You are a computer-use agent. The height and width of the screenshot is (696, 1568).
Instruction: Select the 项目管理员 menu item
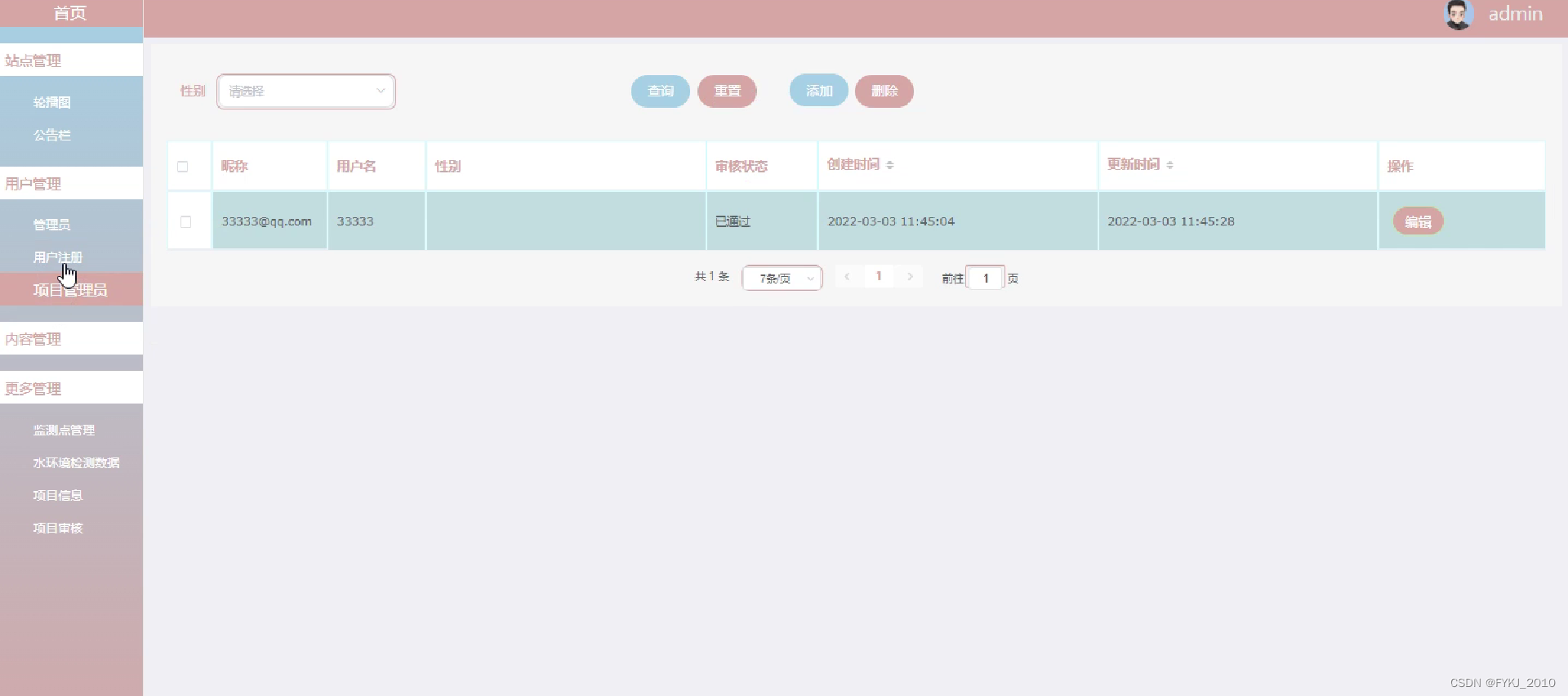[71, 290]
